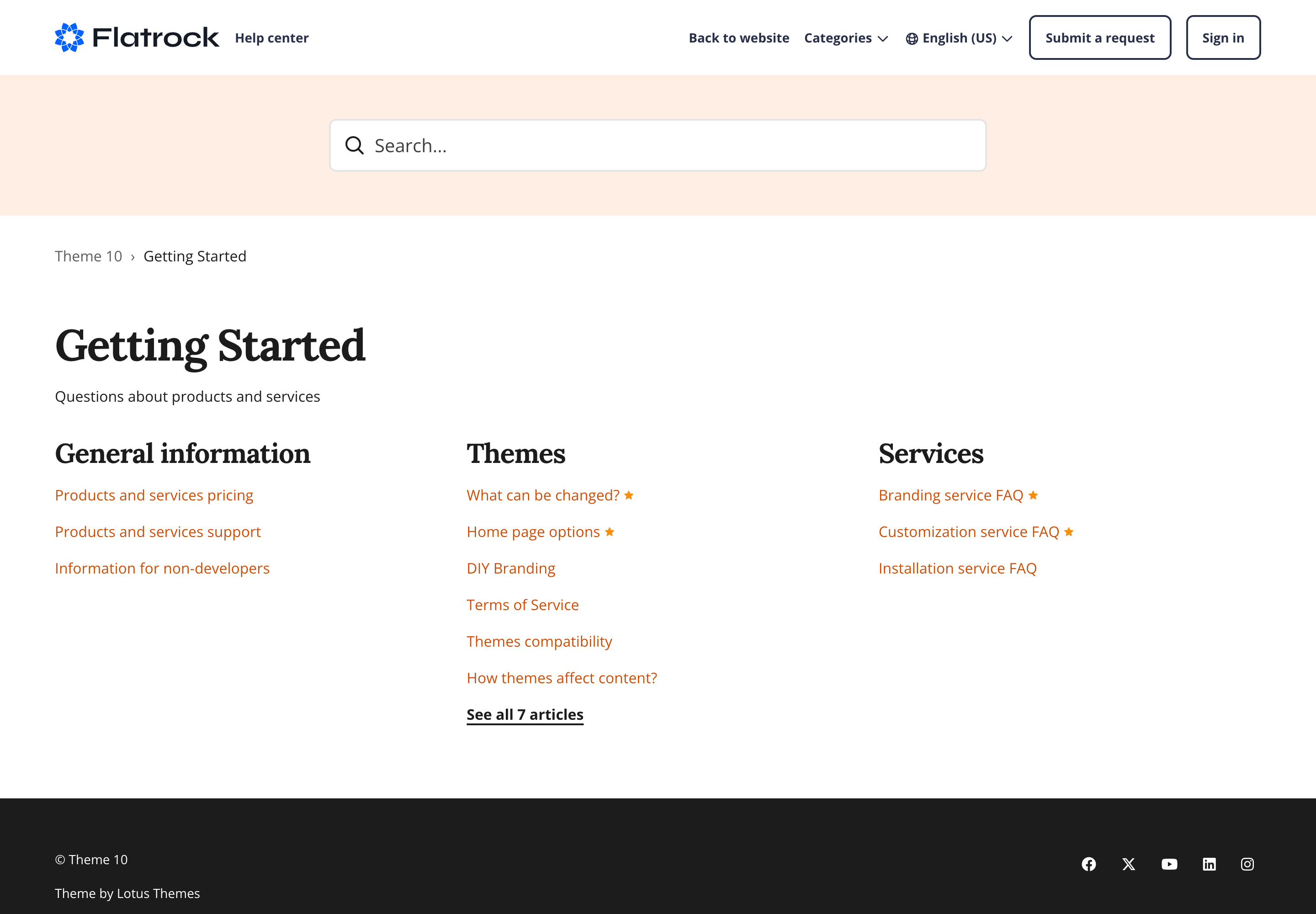Open the Instagram footer icon
Screen dimensions: 1316x914
(1247, 864)
